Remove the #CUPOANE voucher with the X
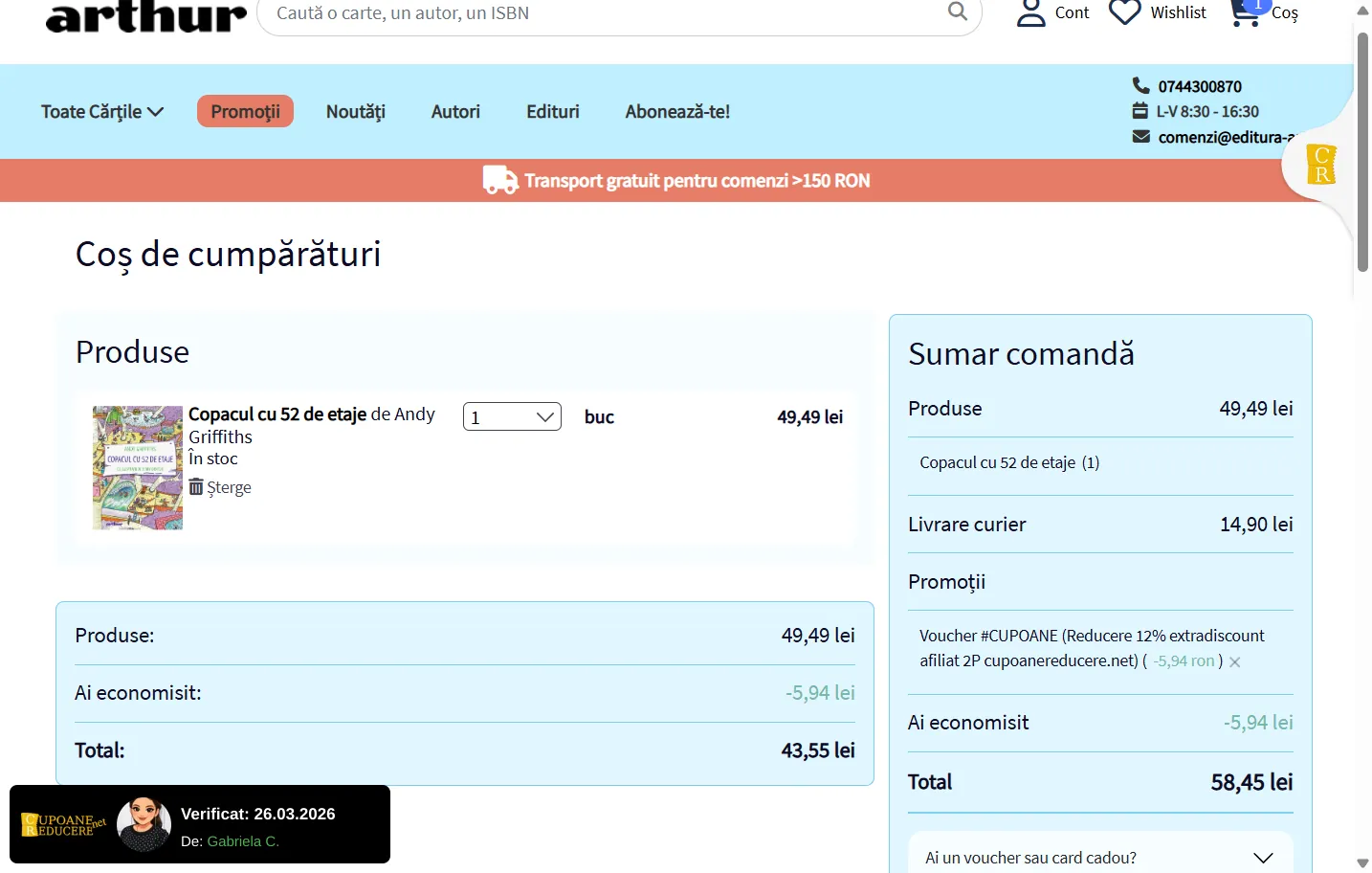This screenshot has height=873, width=1372. click(1235, 662)
